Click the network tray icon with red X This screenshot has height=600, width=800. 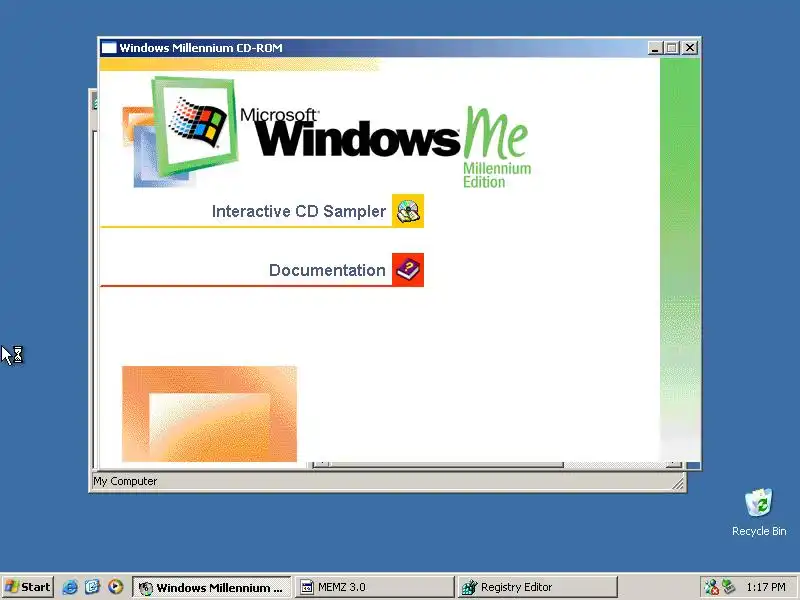pos(711,587)
